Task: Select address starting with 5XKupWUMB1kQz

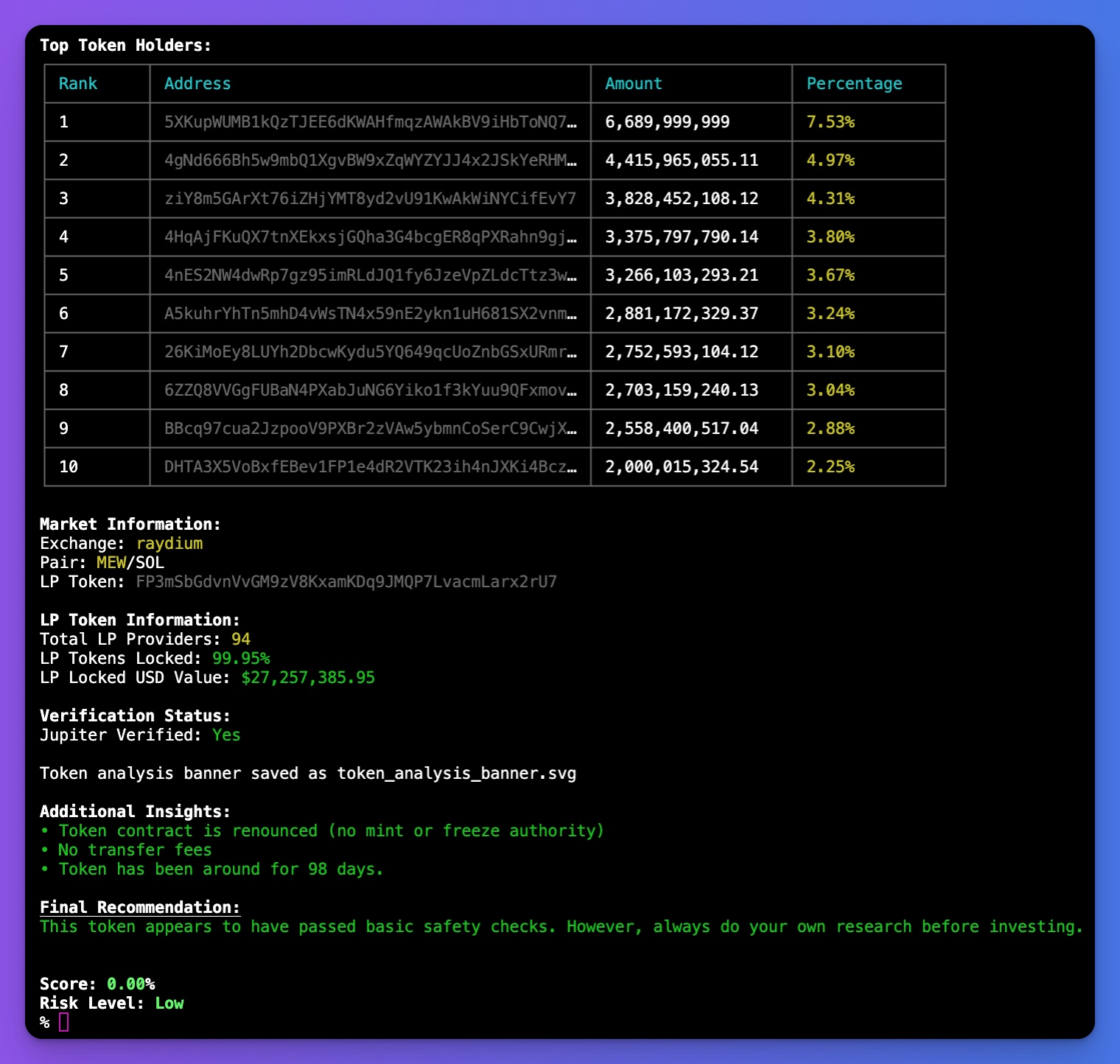Action: point(371,122)
